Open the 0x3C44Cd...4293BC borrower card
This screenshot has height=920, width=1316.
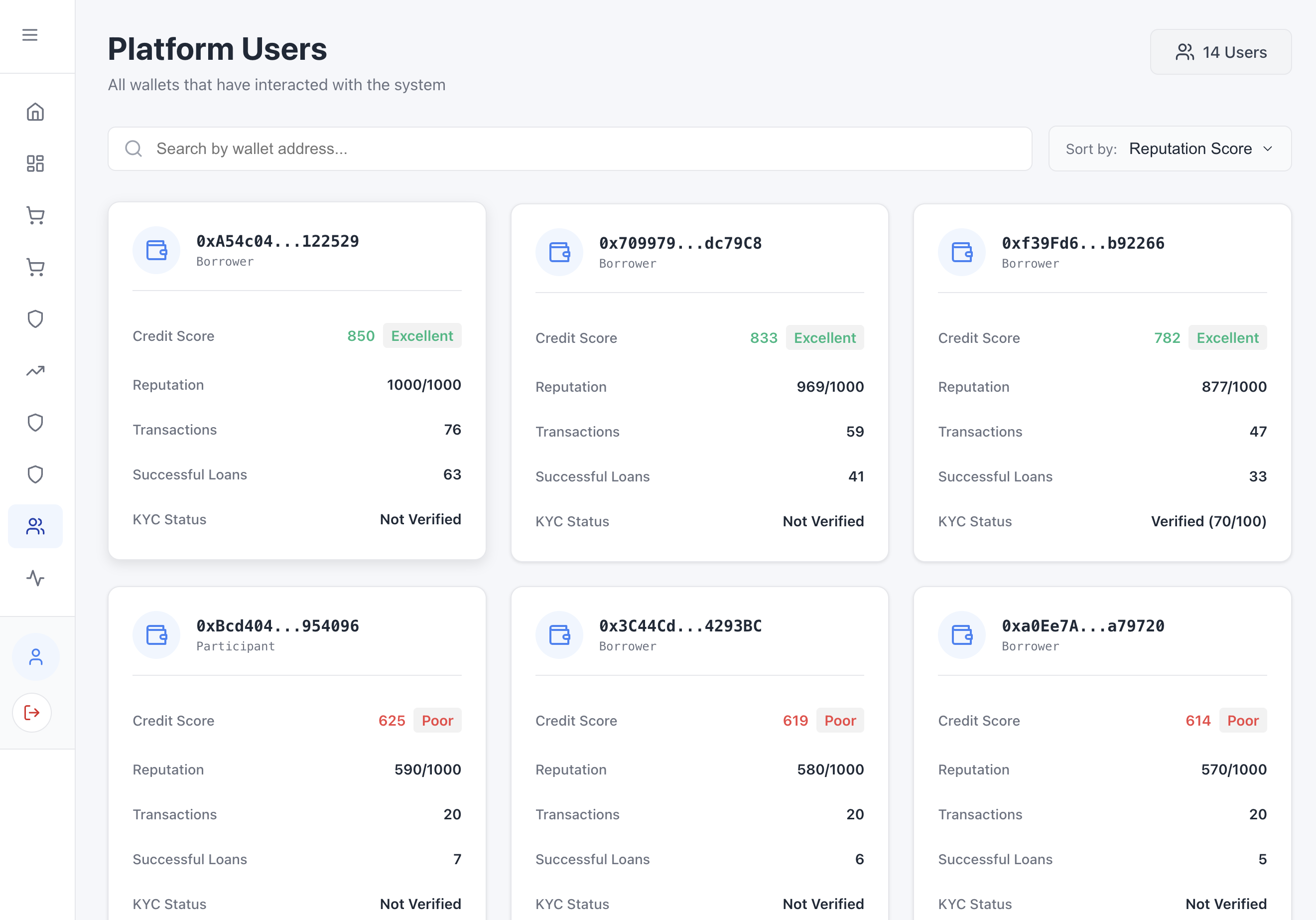(699, 752)
